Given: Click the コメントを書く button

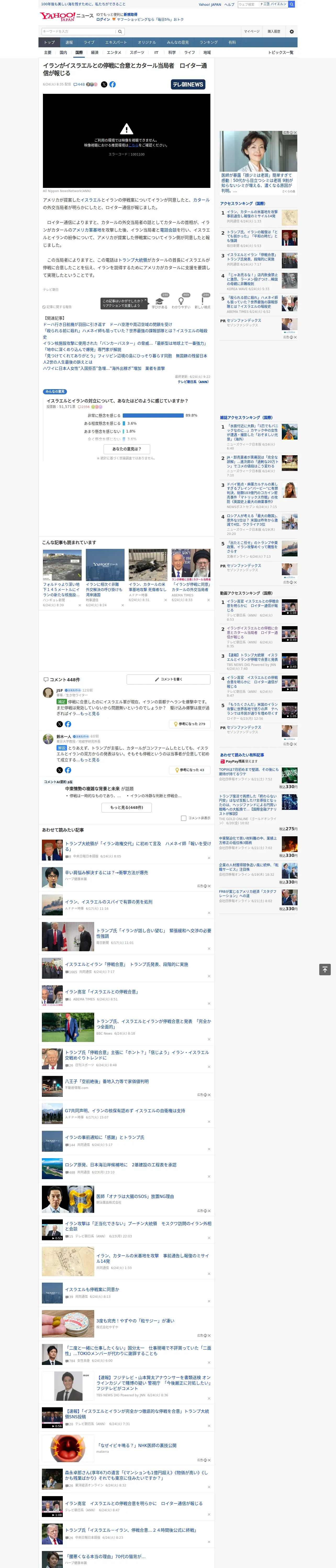Looking at the screenshot, I should pyautogui.click(x=169, y=679).
